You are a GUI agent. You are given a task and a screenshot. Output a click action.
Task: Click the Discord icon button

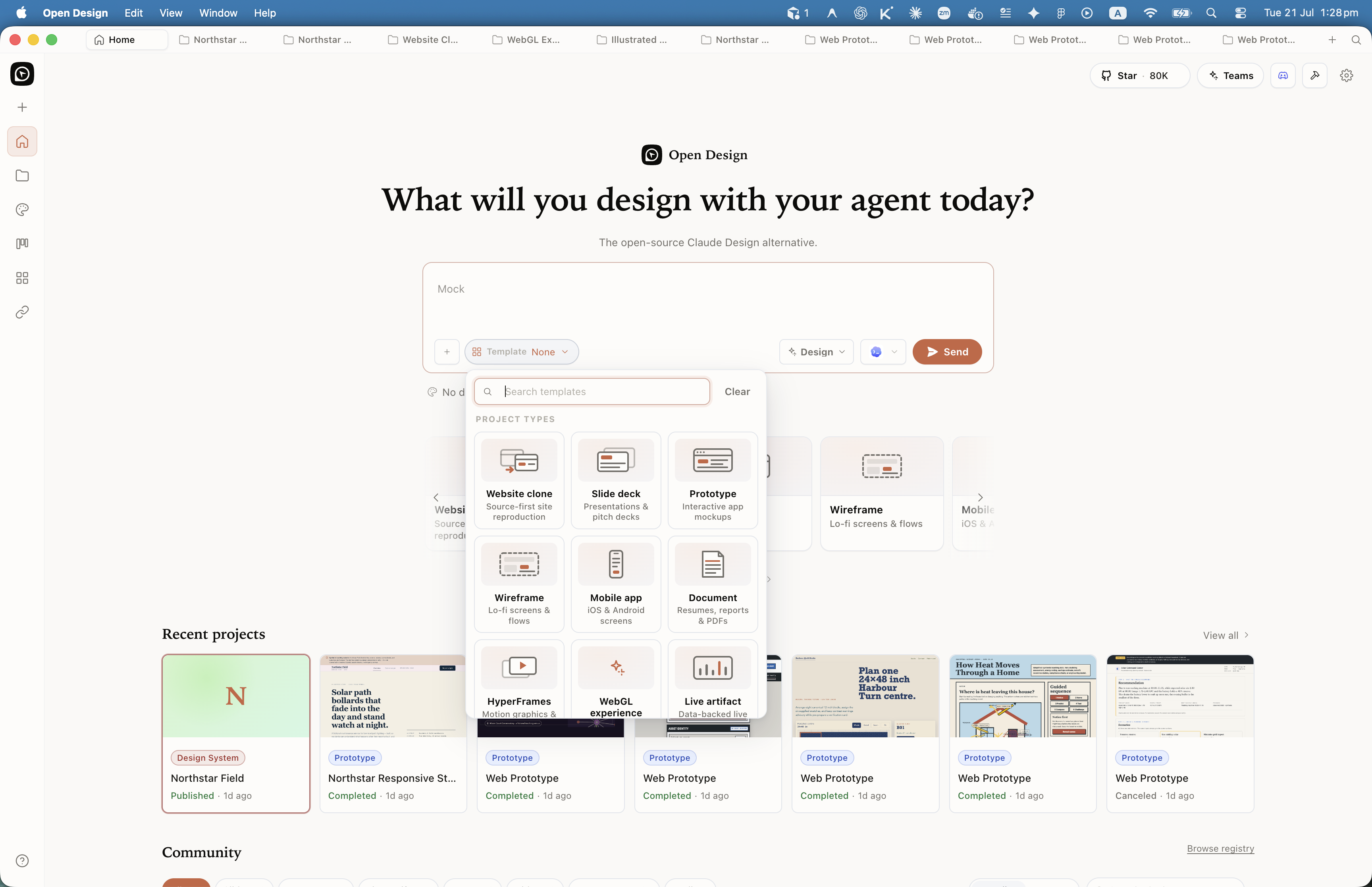1283,75
